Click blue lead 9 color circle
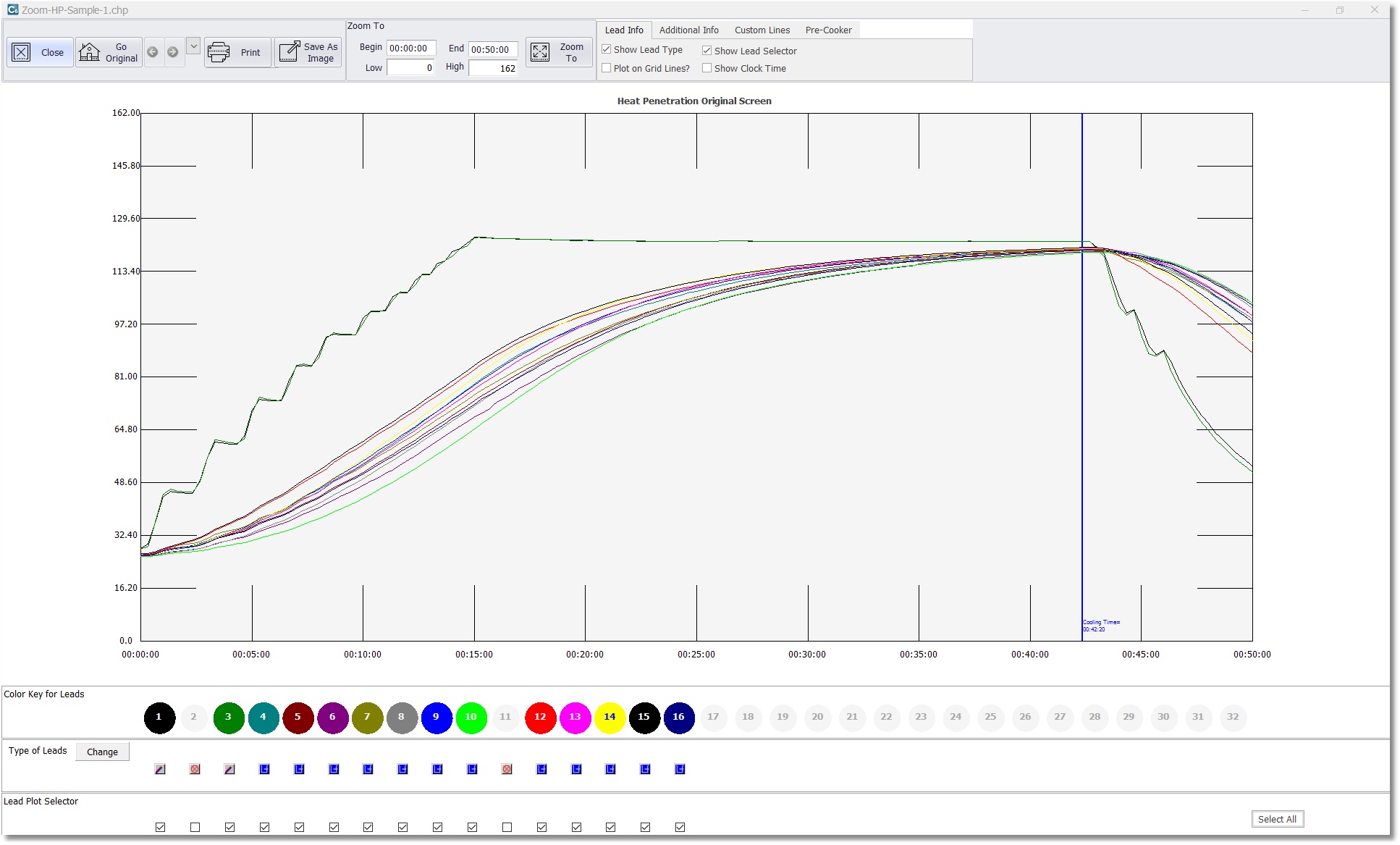The height and width of the screenshot is (845, 1400). point(437,718)
